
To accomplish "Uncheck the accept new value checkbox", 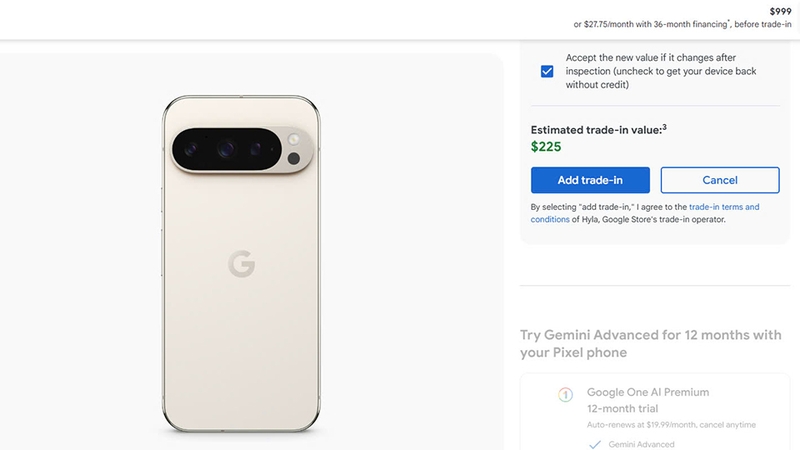I will point(547,71).
